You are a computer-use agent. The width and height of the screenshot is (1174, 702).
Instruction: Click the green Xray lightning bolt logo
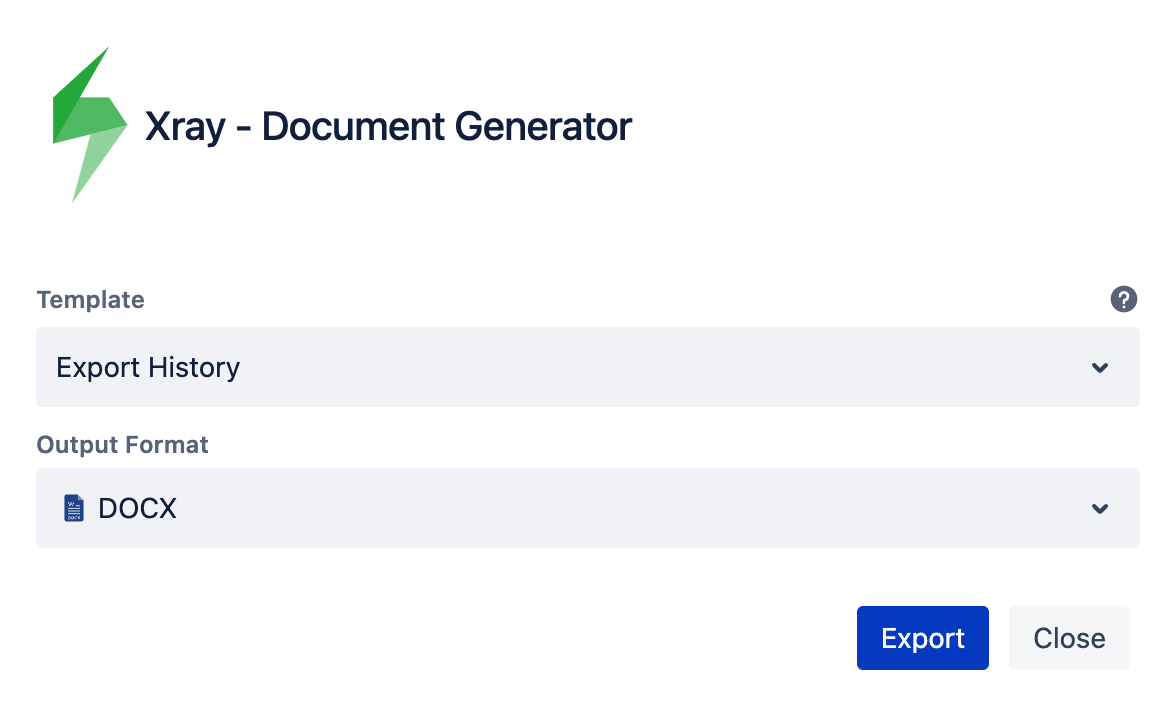coord(90,124)
